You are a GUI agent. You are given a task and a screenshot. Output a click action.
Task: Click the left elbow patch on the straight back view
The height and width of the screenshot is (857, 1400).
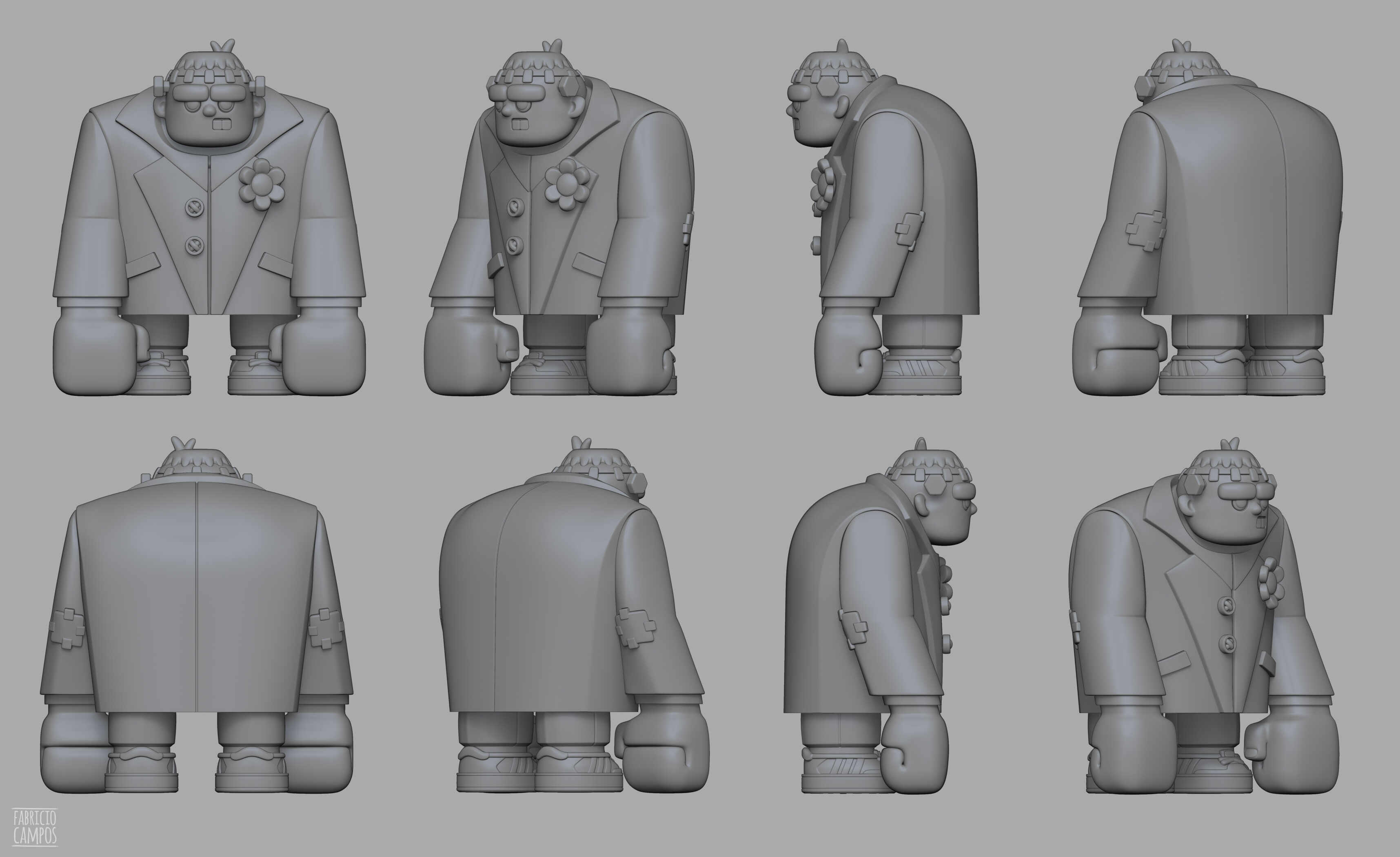(x=67, y=629)
